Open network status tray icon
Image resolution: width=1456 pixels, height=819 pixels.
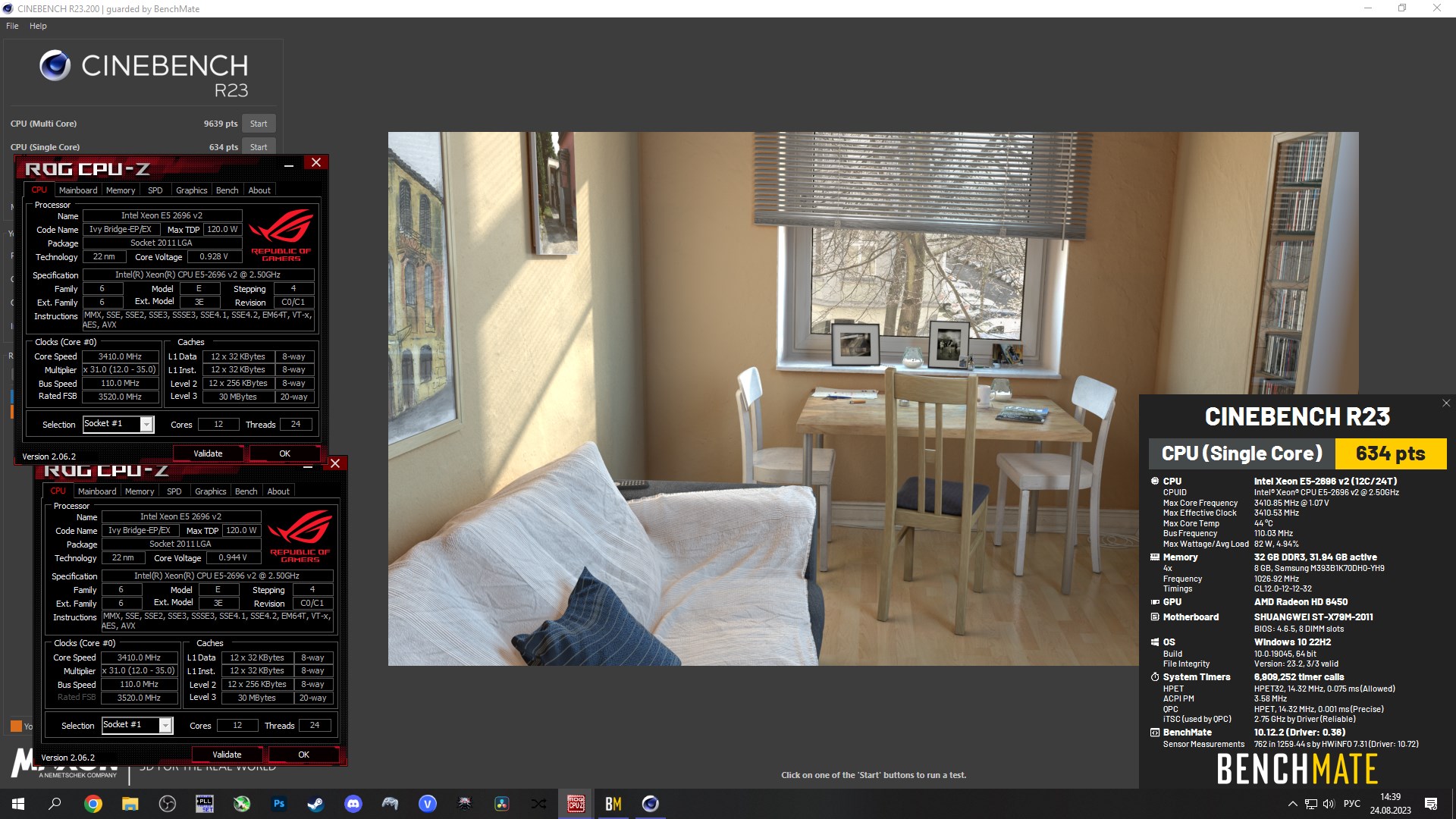coord(1310,804)
